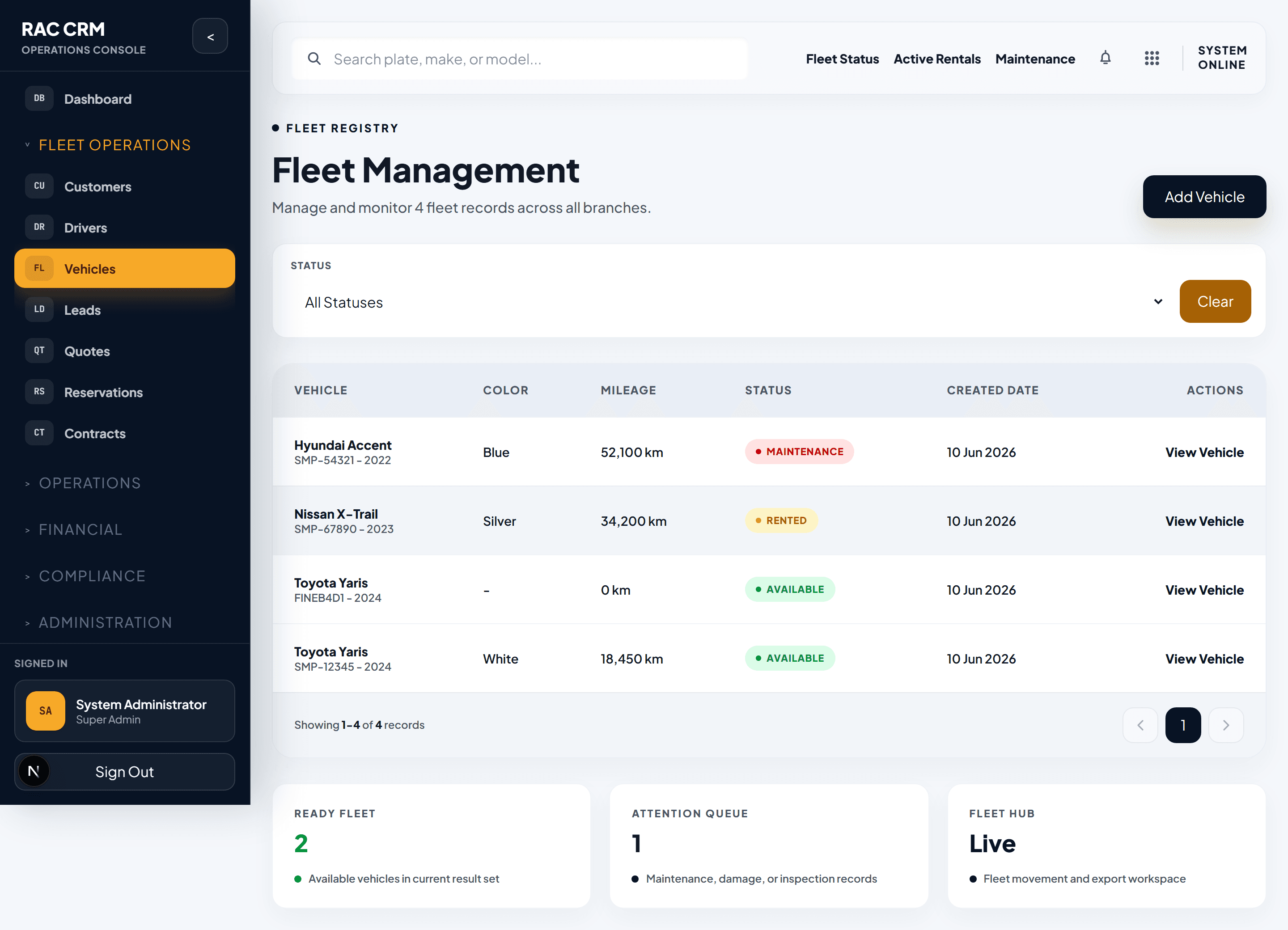Click the SA user avatar
The width and height of the screenshot is (1288, 930).
click(x=46, y=710)
